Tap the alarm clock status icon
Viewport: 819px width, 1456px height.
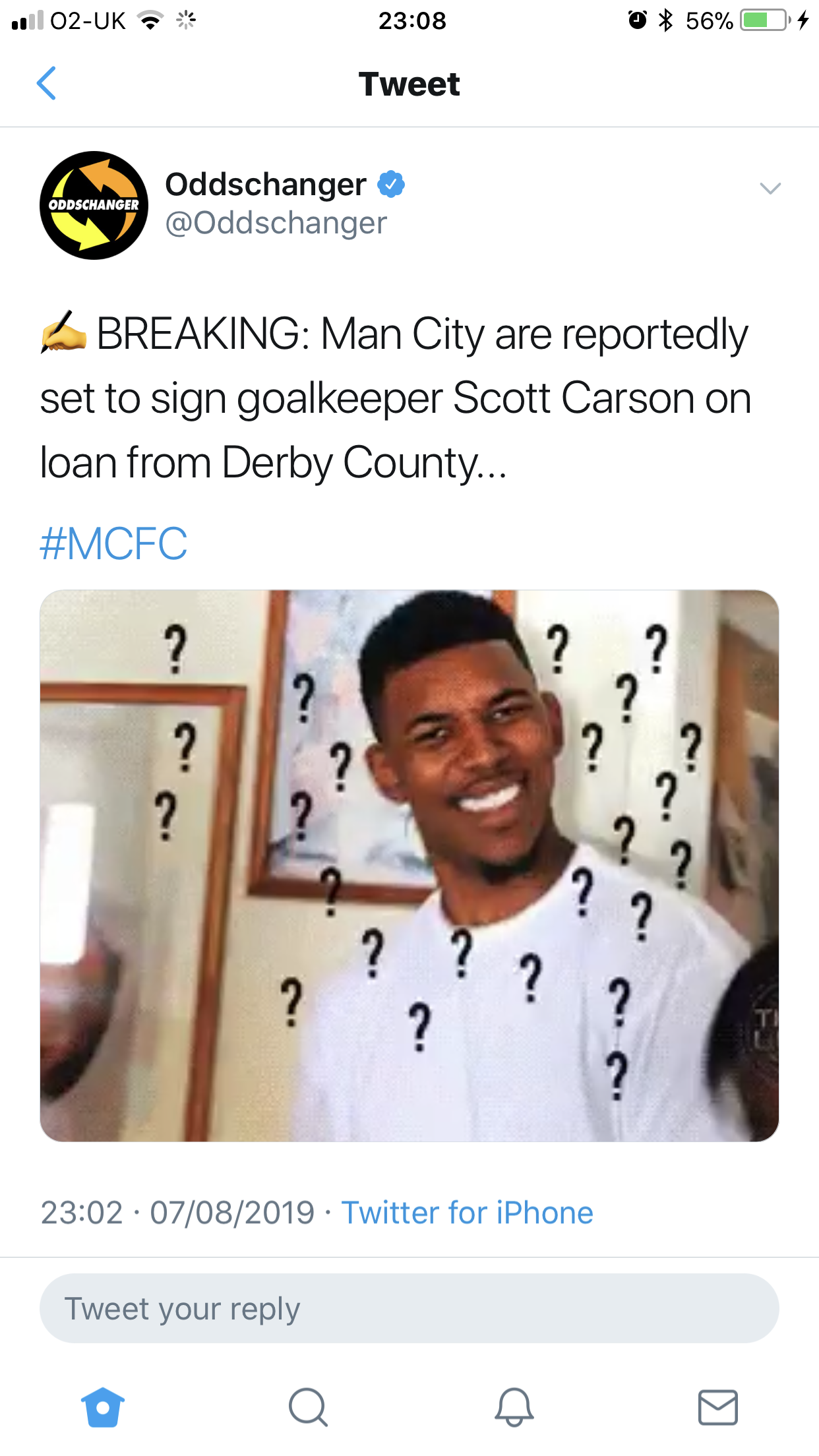pyautogui.click(x=637, y=20)
